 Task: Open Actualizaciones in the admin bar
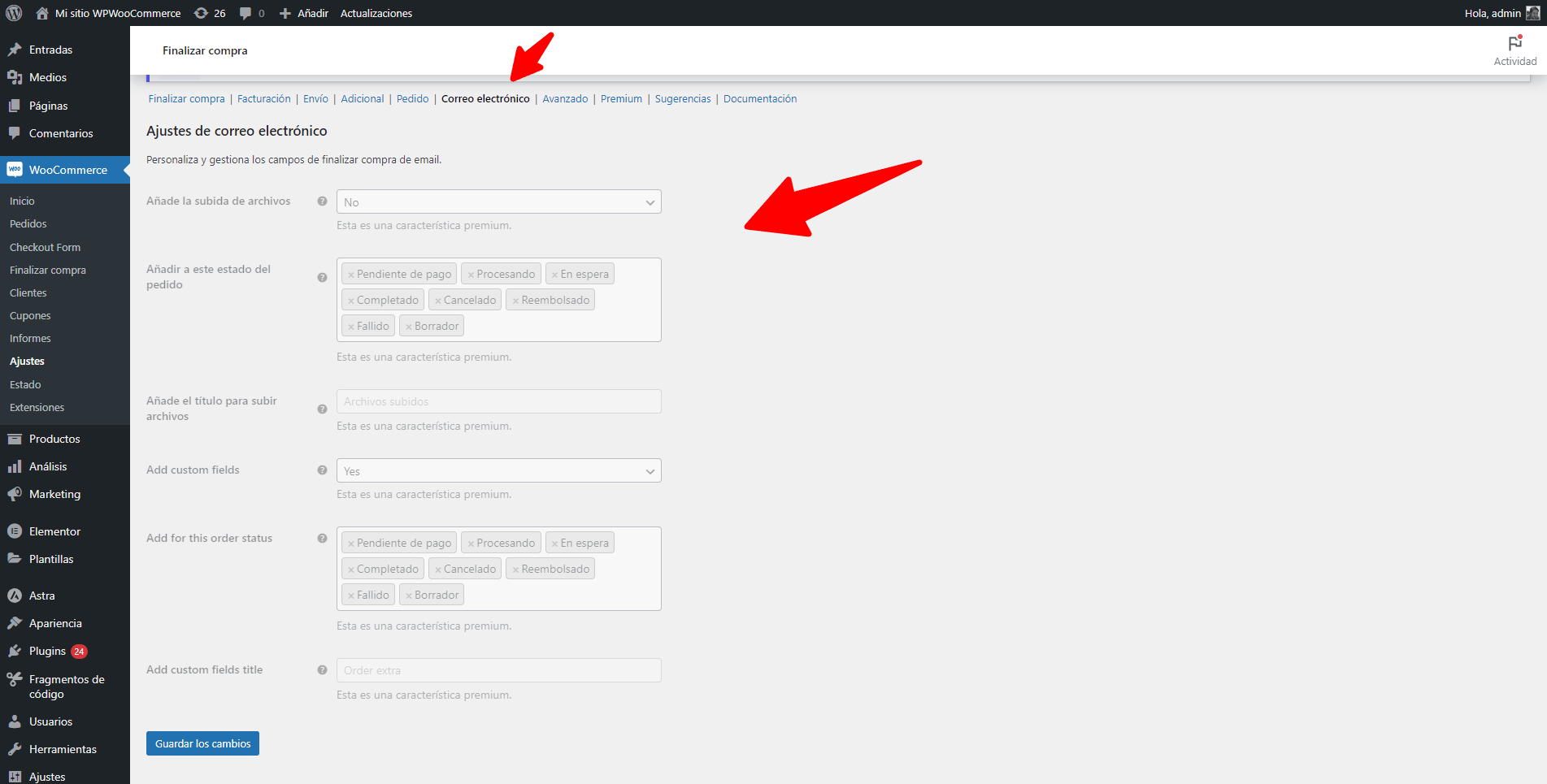tap(376, 13)
